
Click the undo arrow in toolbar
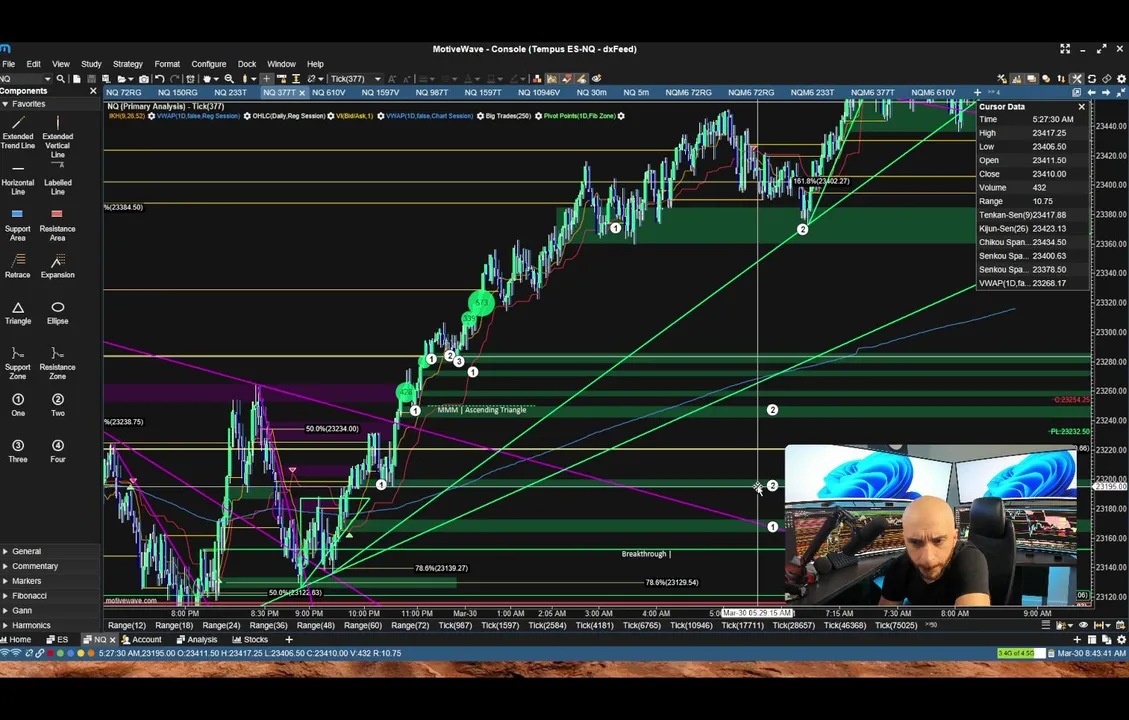(x=160, y=78)
